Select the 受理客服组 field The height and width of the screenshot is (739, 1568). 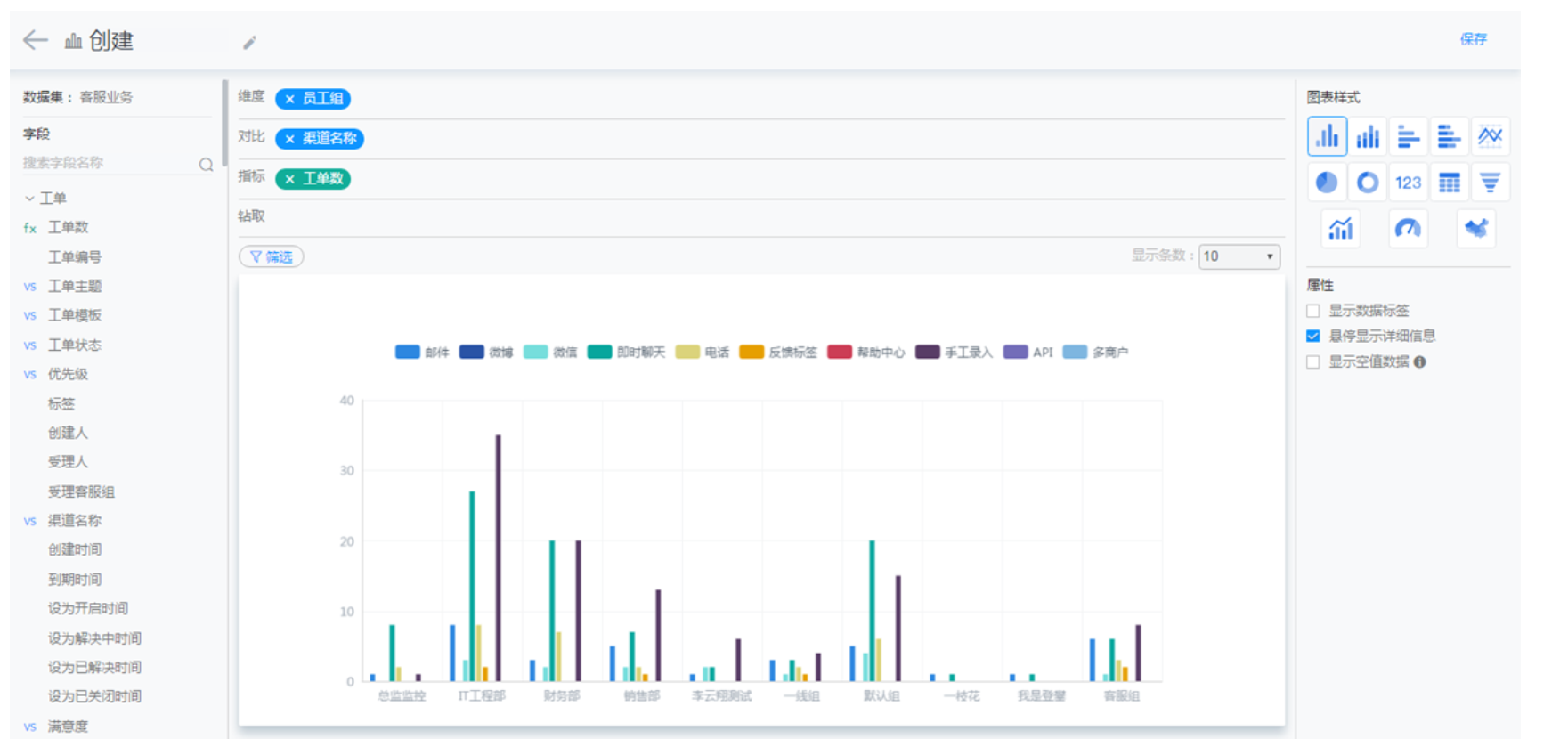click(81, 491)
